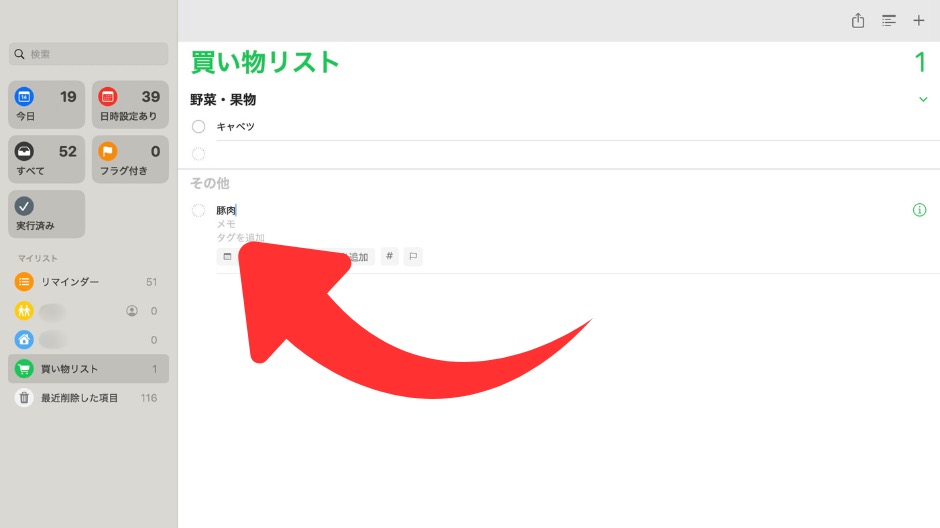Open the 実行済み smart list tile
Viewport: 940px width, 528px height.
(x=46, y=214)
